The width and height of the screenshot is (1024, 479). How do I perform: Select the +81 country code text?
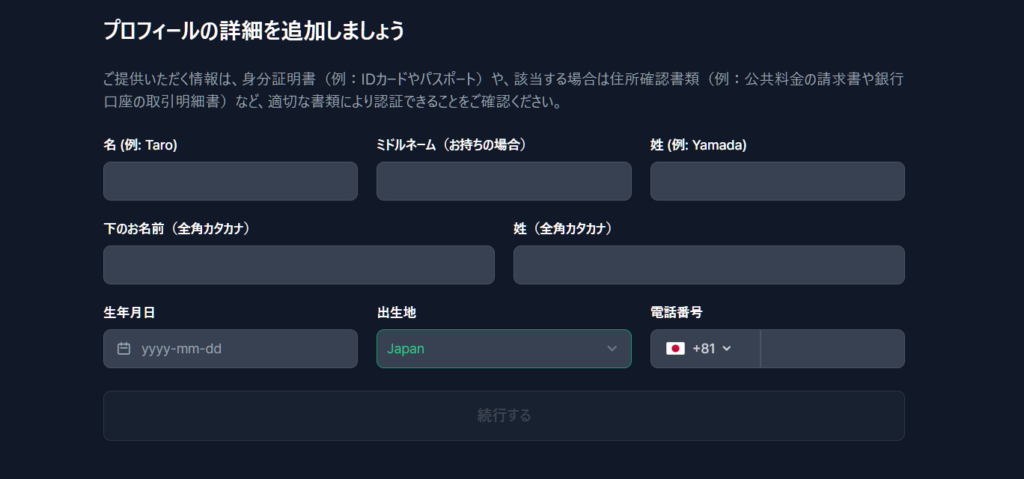tap(703, 349)
